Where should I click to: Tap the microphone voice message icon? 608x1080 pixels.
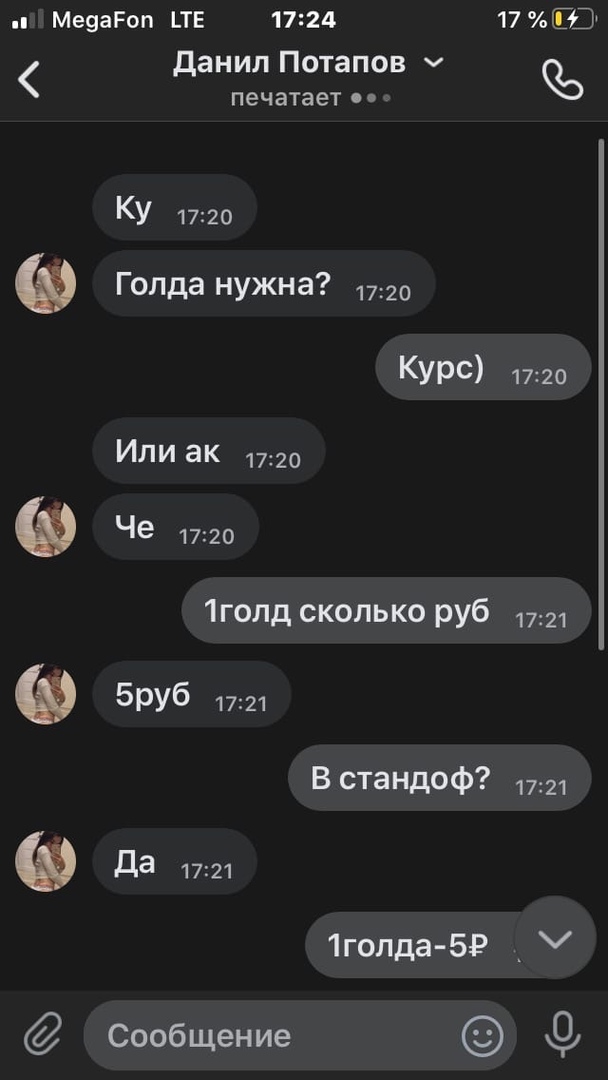tap(563, 1035)
